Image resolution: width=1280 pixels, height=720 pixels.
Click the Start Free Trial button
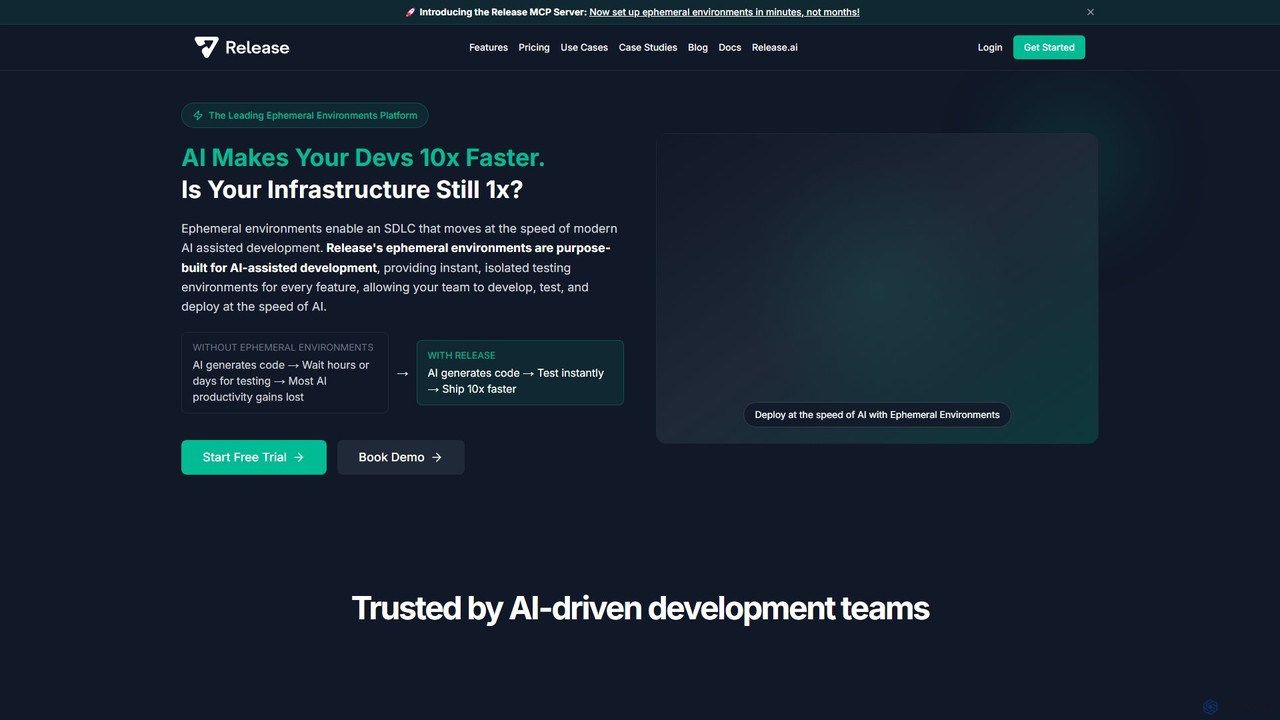[254, 457]
